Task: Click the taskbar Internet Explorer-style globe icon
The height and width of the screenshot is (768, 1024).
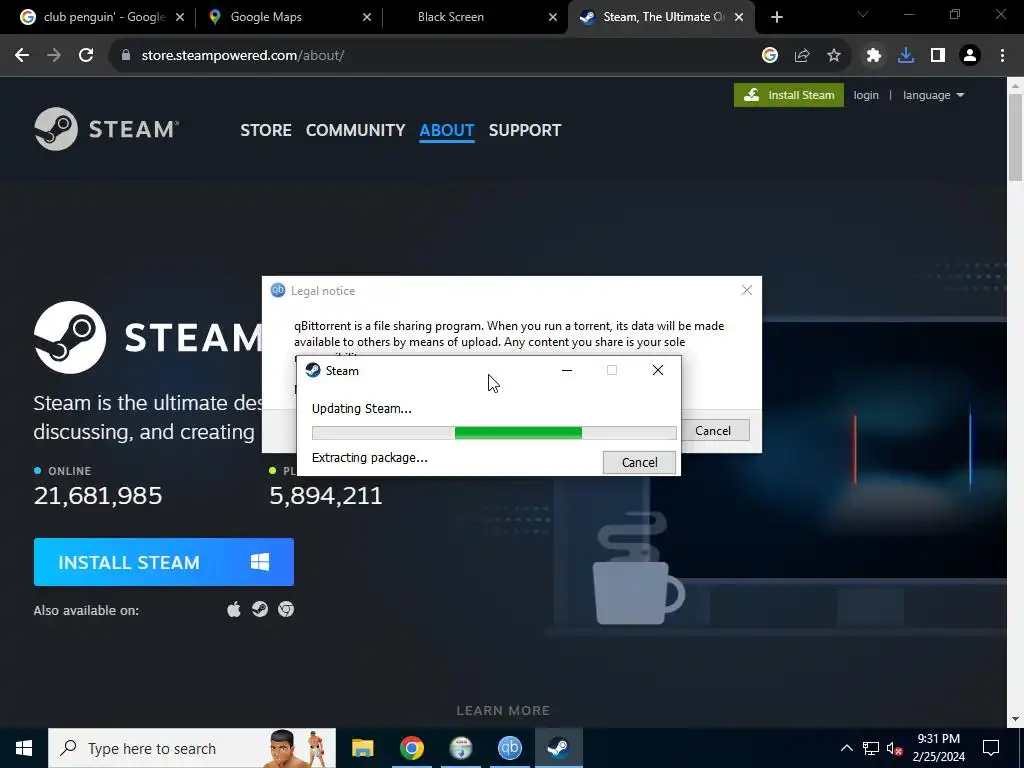Action: [x=460, y=748]
